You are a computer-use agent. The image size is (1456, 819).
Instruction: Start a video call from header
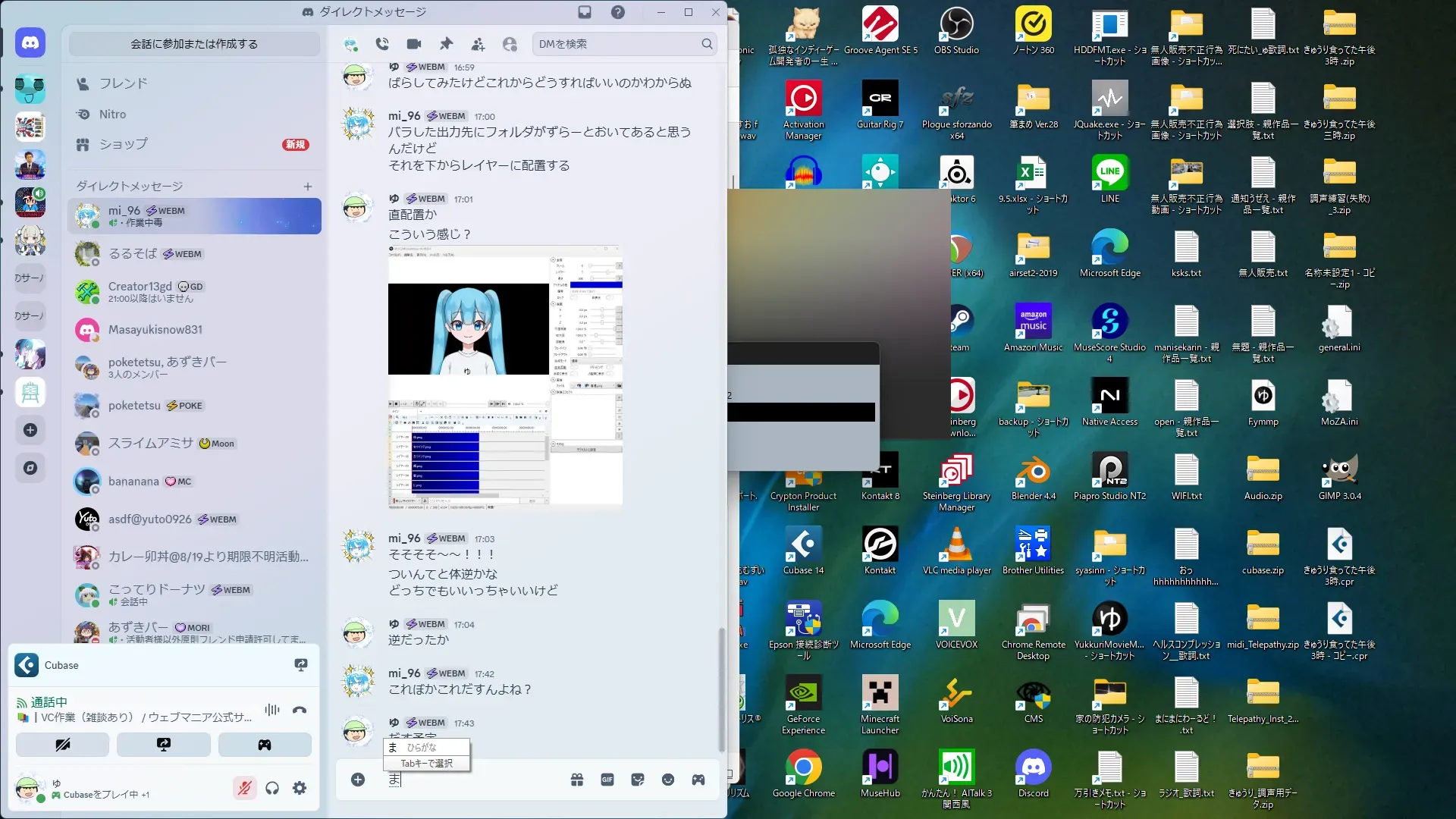(x=414, y=44)
